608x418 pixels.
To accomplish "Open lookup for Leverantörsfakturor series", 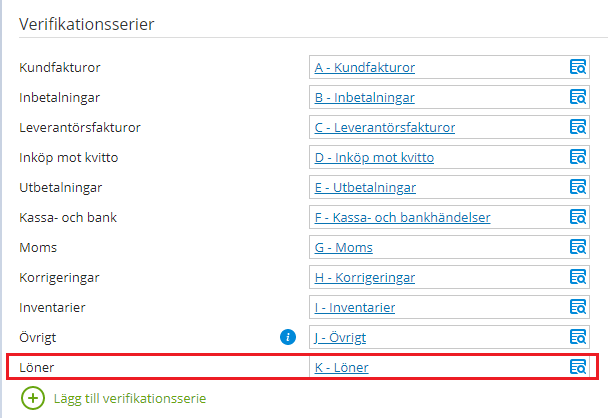I will pyautogui.click(x=577, y=128).
